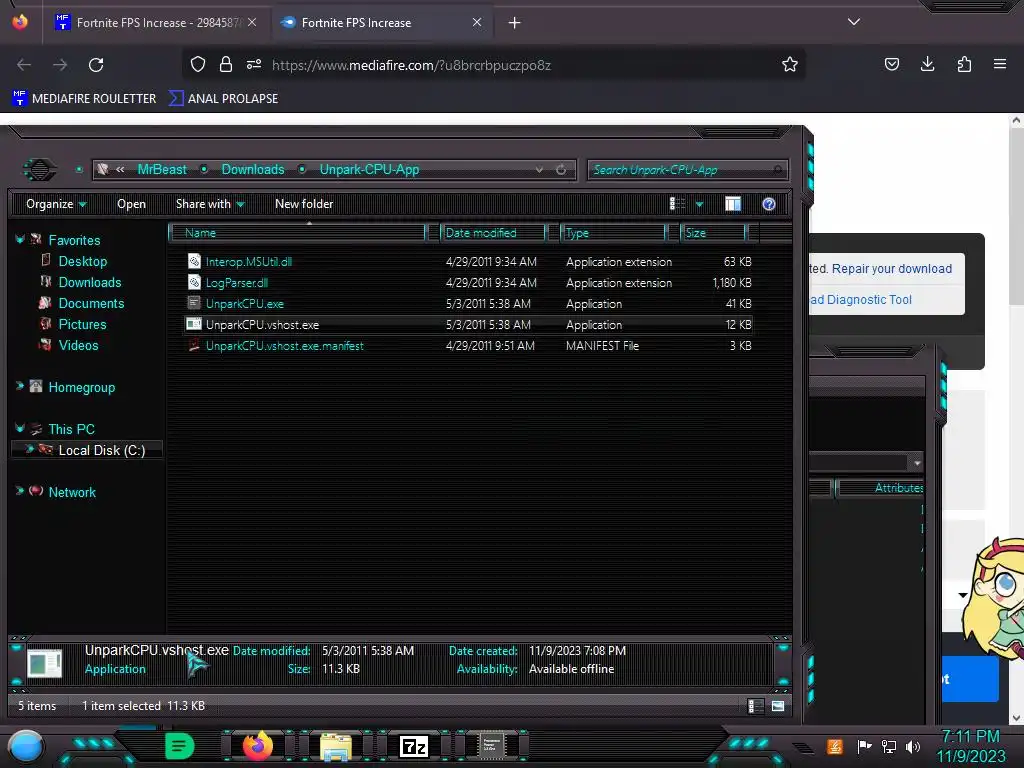
Task: Select the UnparkCPU.exe file
Action: (x=244, y=304)
